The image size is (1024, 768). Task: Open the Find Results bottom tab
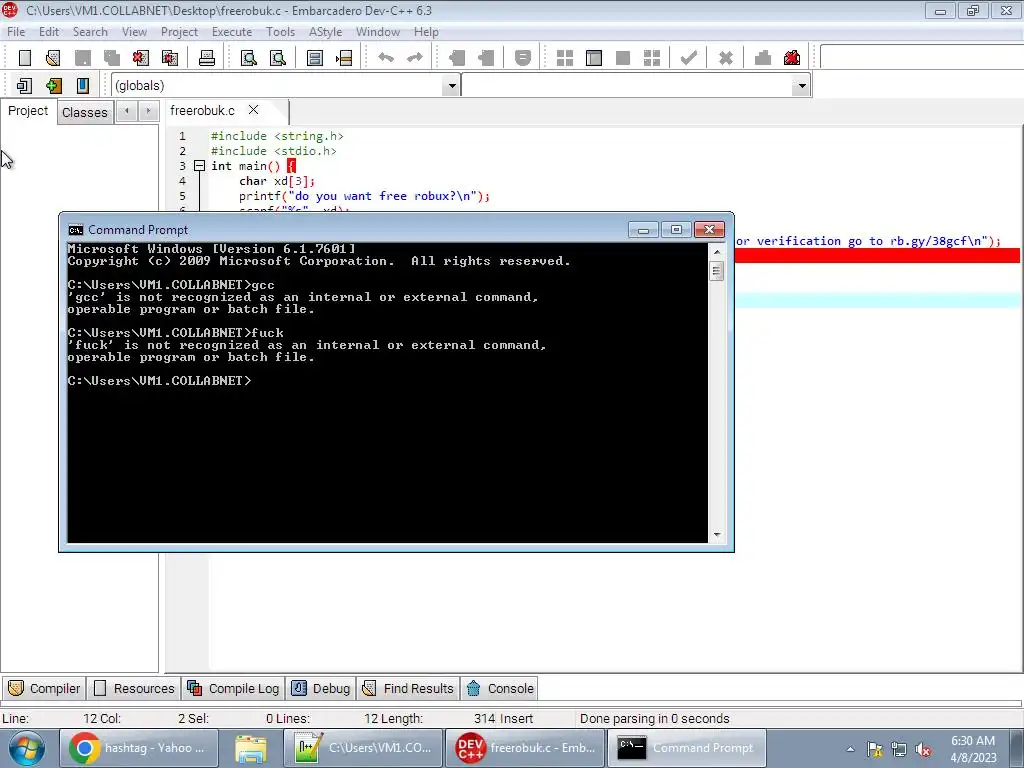coord(408,688)
